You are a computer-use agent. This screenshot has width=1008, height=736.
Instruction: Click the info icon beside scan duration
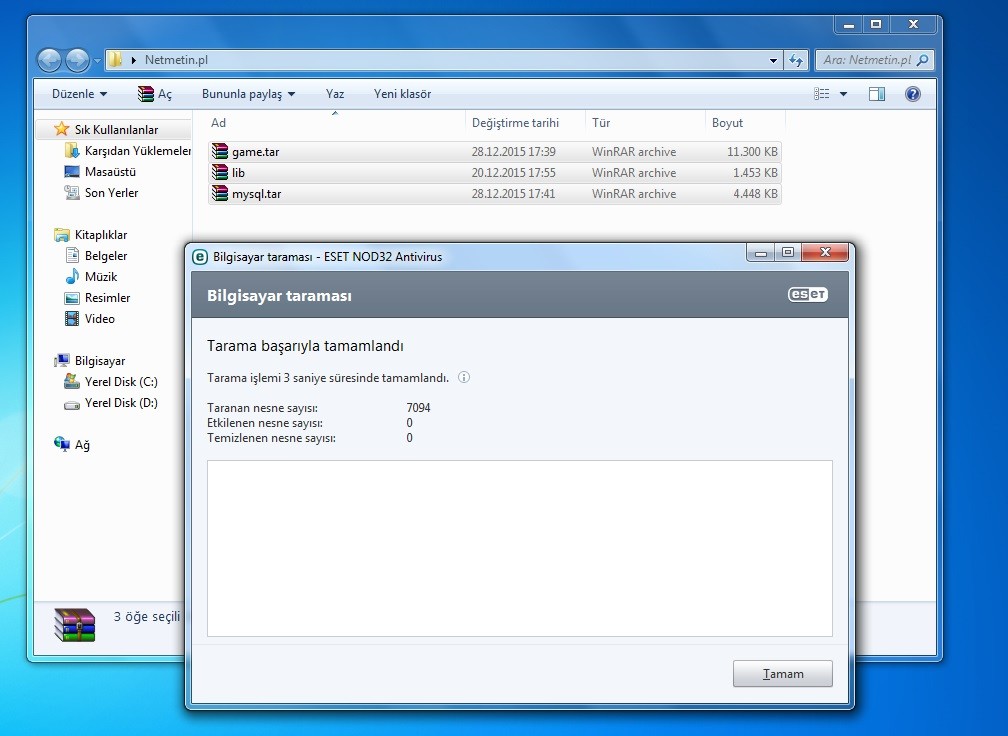point(464,377)
